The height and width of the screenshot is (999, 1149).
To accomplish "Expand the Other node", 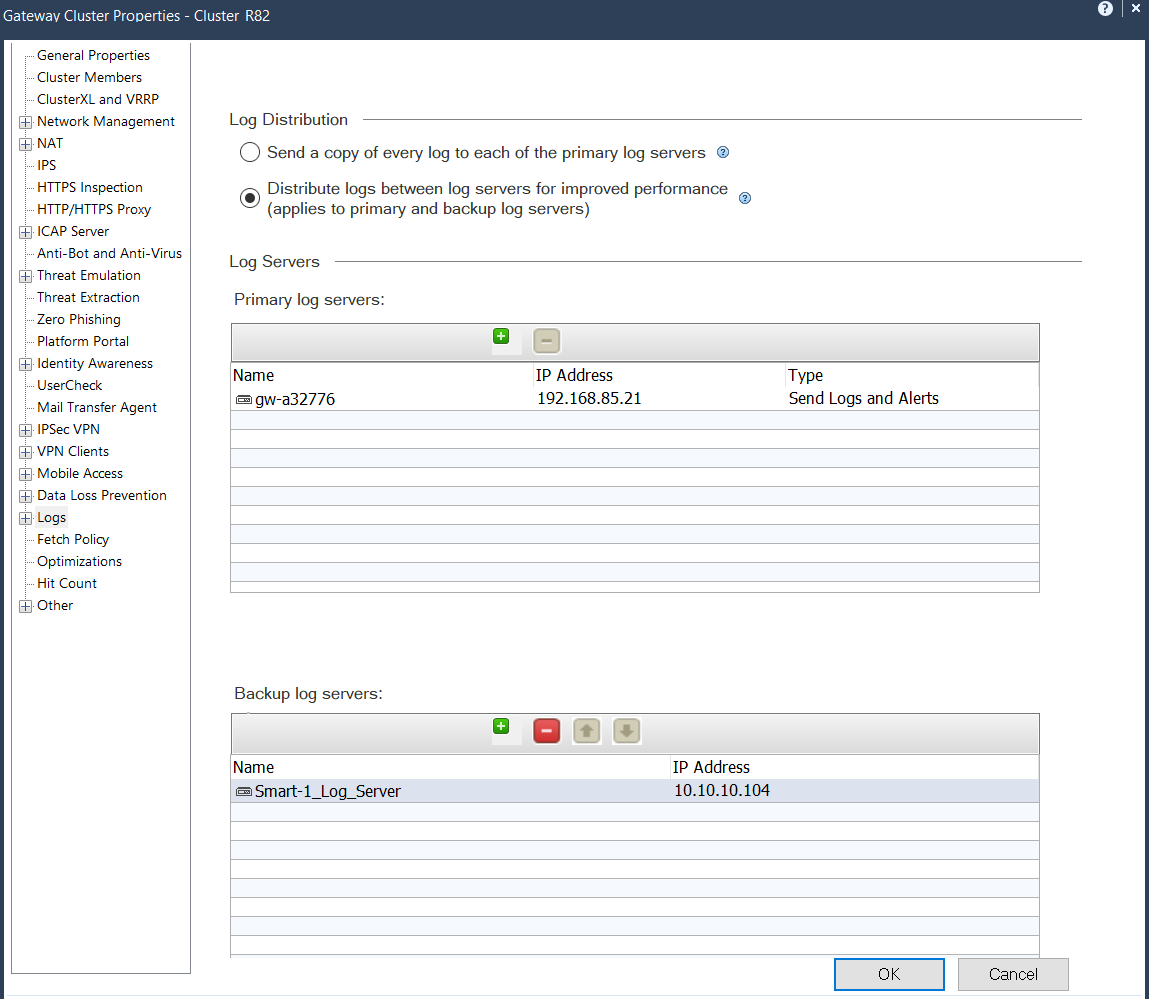I will (24, 605).
